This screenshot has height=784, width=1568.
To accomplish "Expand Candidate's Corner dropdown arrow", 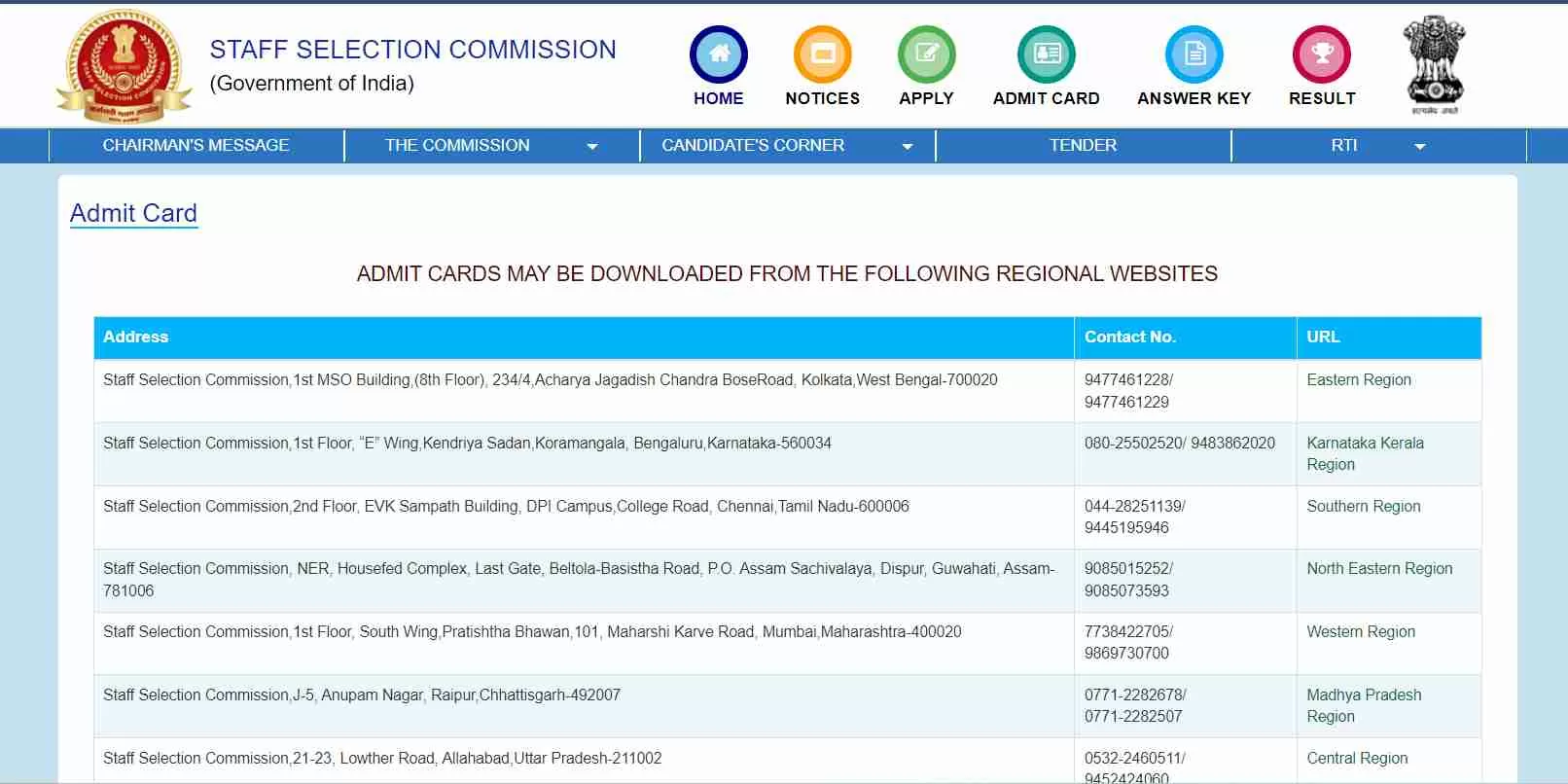I will (x=908, y=147).
